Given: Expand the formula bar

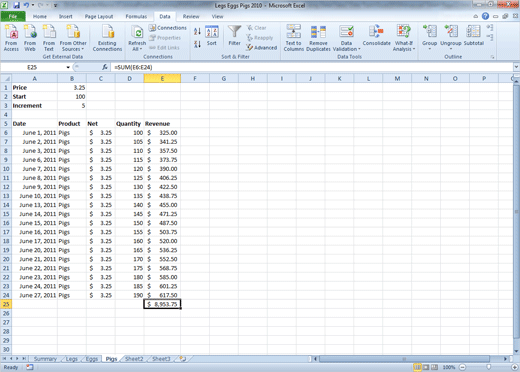Looking at the screenshot, I should click(516, 67).
